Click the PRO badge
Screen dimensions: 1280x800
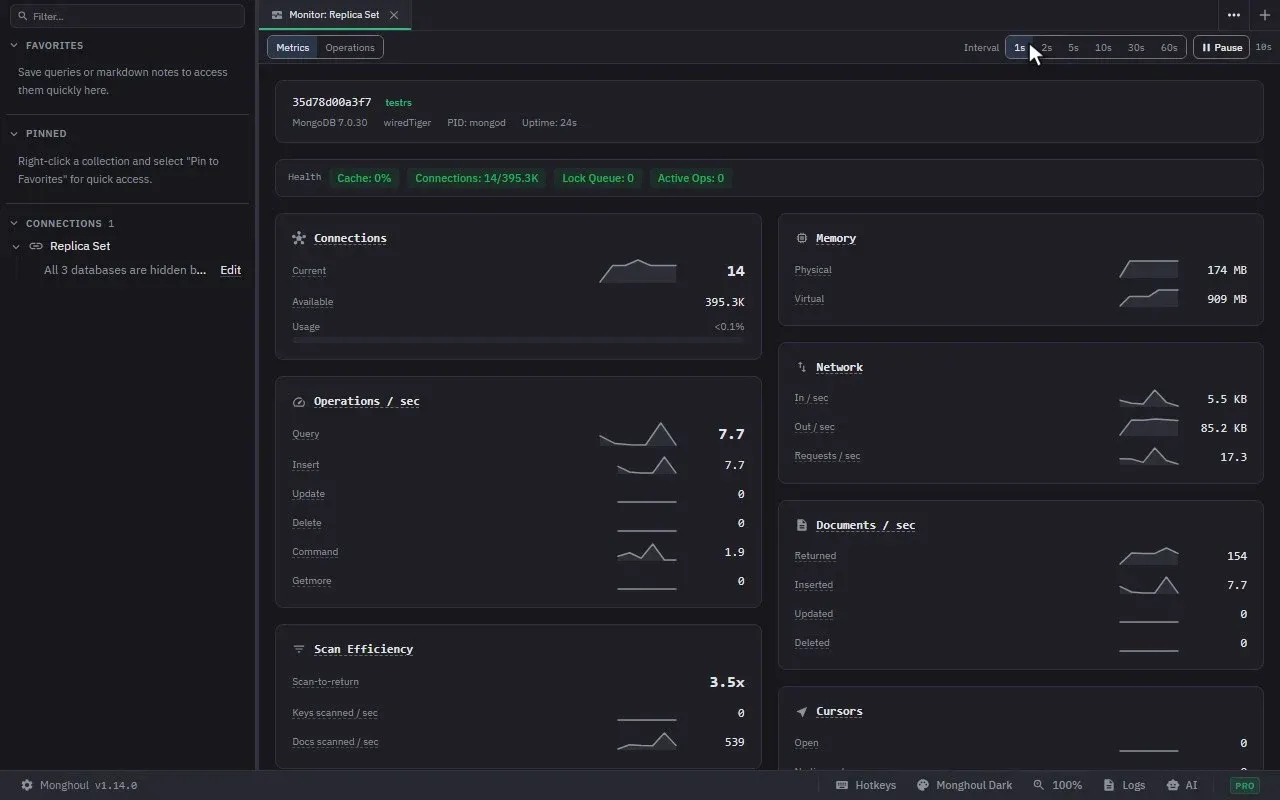[1245, 785]
